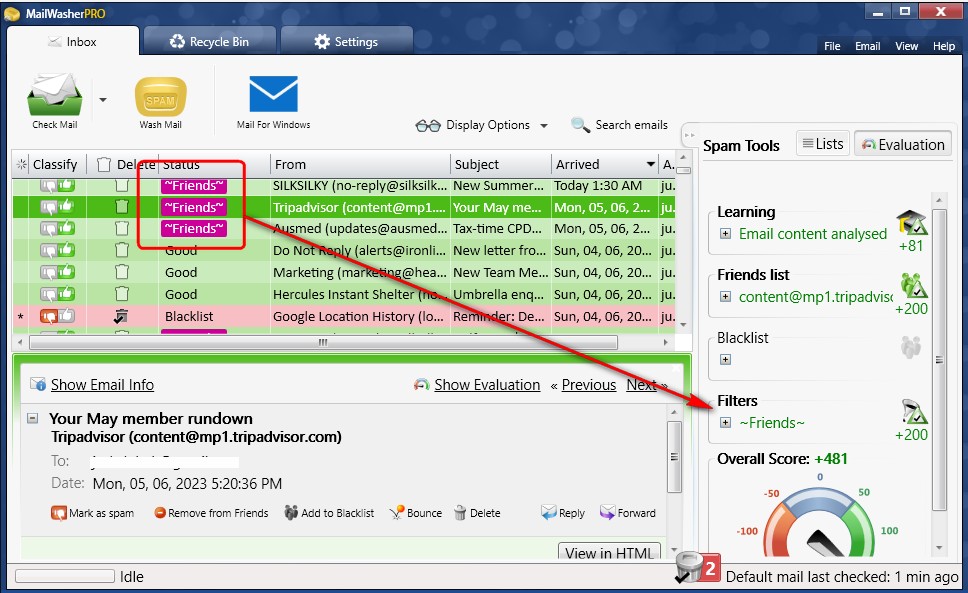Expand the Filters section
Image resolution: width=968 pixels, height=593 pixels.
pyautogui.click(x=725, y=423)
